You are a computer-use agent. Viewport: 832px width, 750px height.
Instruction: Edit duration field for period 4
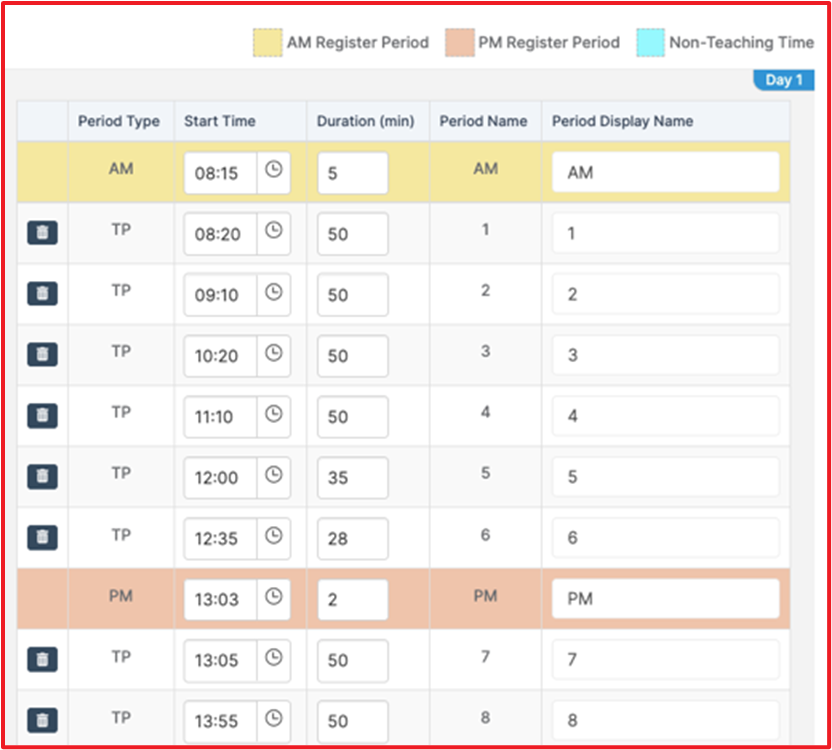click(x=353, y=417)
